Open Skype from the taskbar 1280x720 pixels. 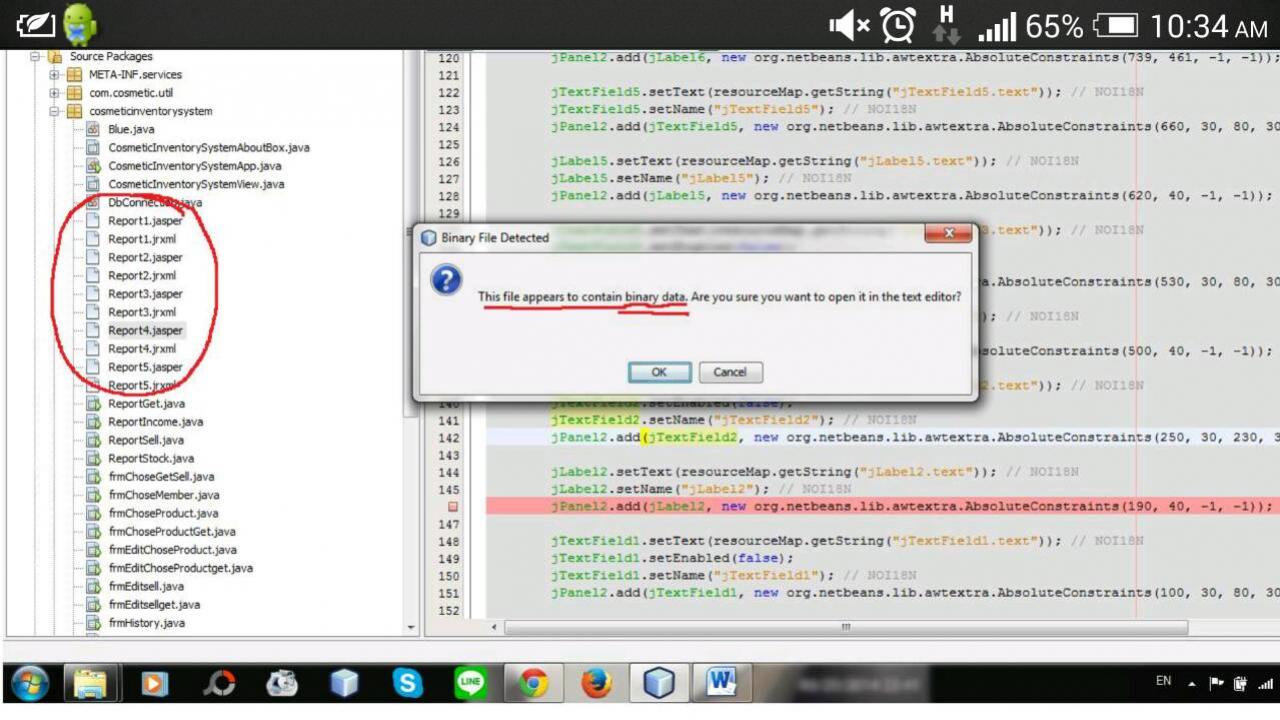408,683
